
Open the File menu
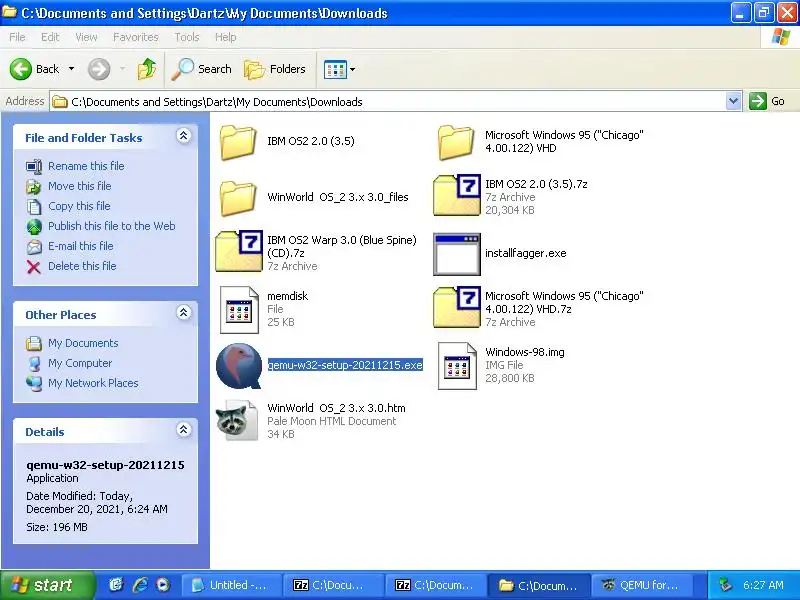click(17, 37)
